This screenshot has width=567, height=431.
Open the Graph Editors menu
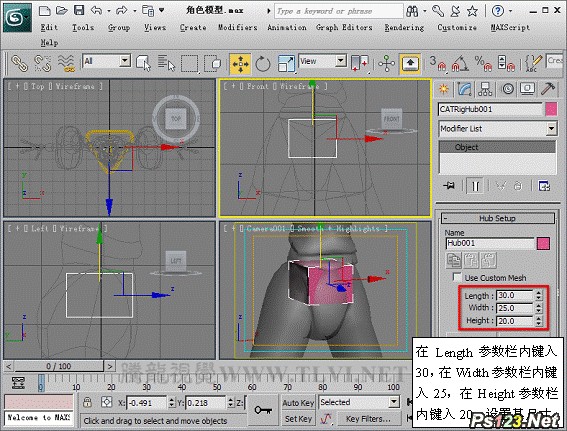[344, 27]
